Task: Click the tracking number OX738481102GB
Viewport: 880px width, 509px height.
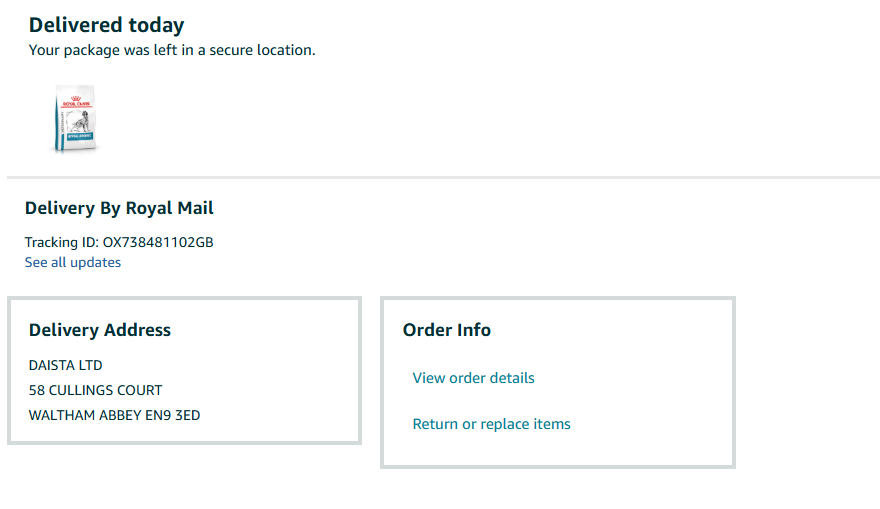Action: point(158,242)
